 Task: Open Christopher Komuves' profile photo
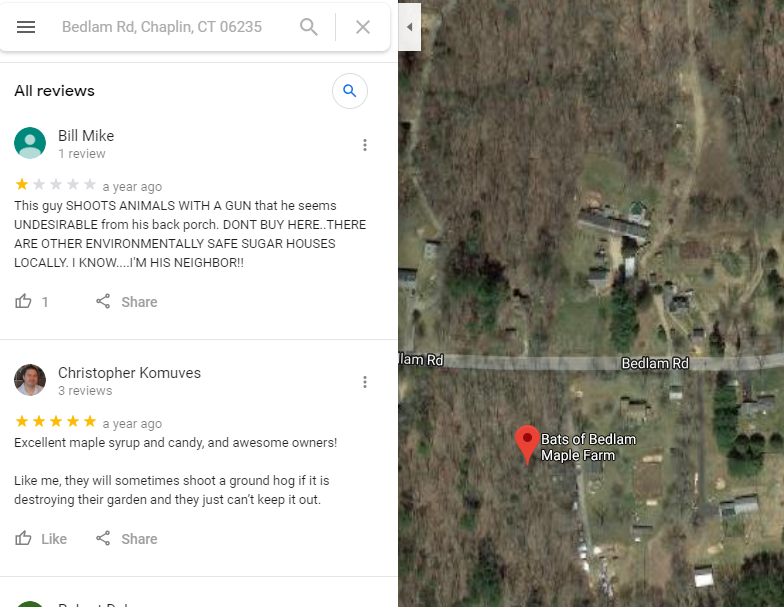[30, 380]
